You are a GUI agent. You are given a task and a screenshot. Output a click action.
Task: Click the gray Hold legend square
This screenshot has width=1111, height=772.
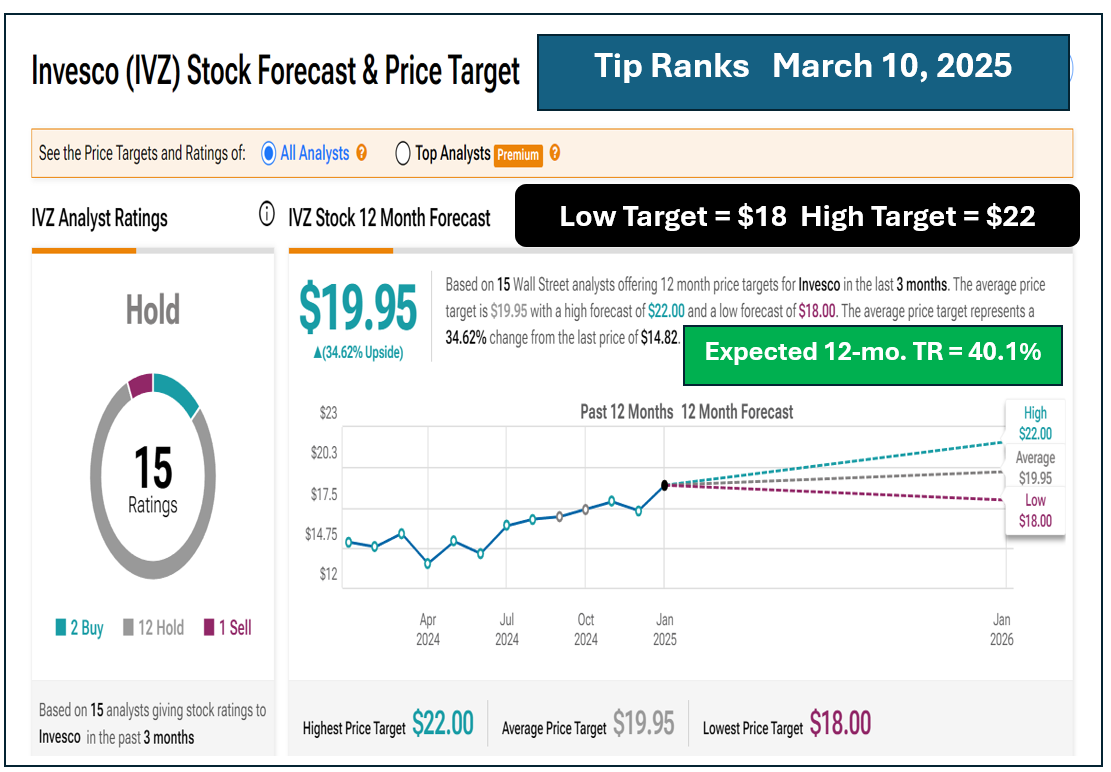[x=128, y=628]
